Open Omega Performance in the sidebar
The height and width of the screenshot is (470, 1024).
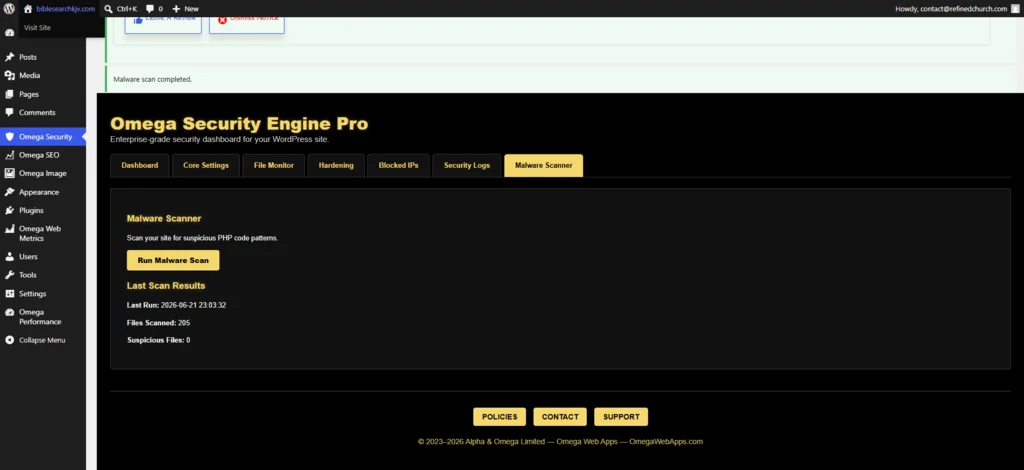point(43,317)
